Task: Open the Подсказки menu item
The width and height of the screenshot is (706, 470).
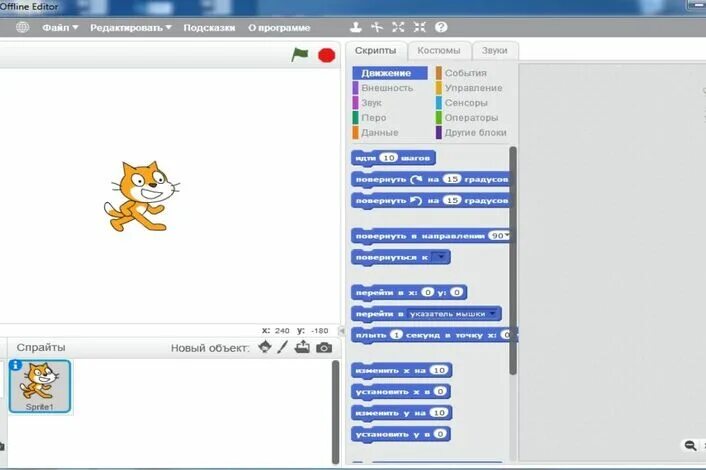Action: point(209,27)
